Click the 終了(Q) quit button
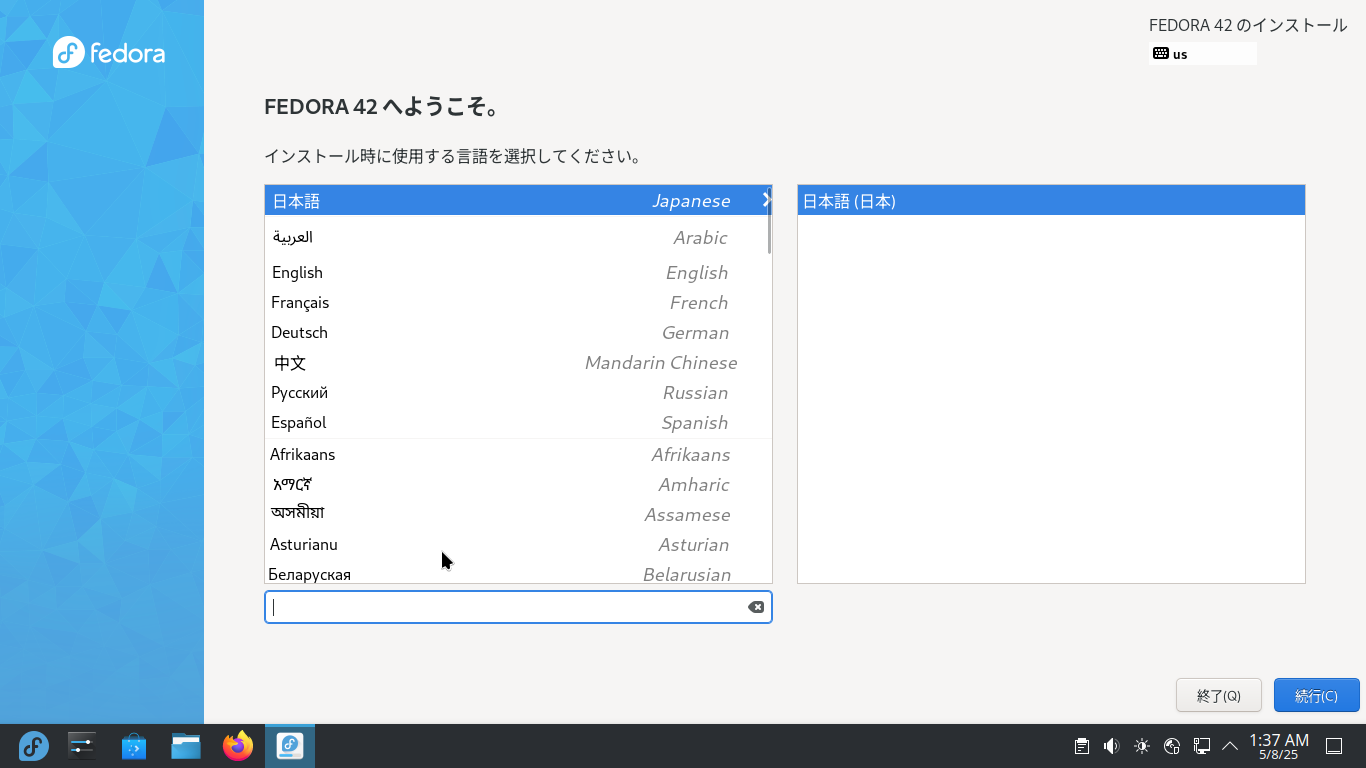 pos(1218,696)
